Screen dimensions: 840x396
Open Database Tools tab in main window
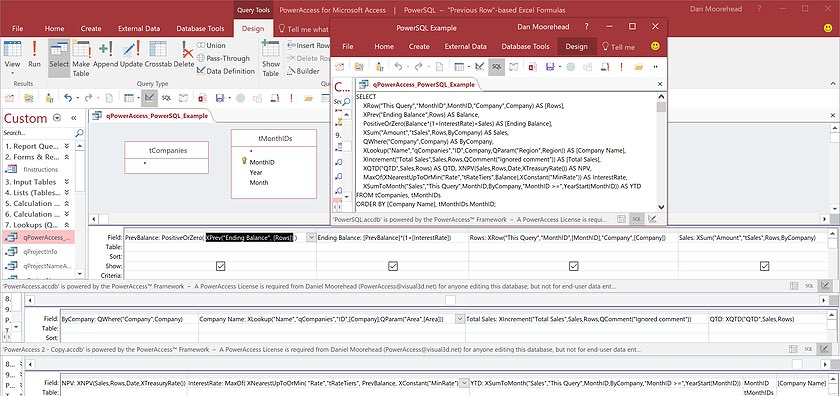(x=200, y=29)
